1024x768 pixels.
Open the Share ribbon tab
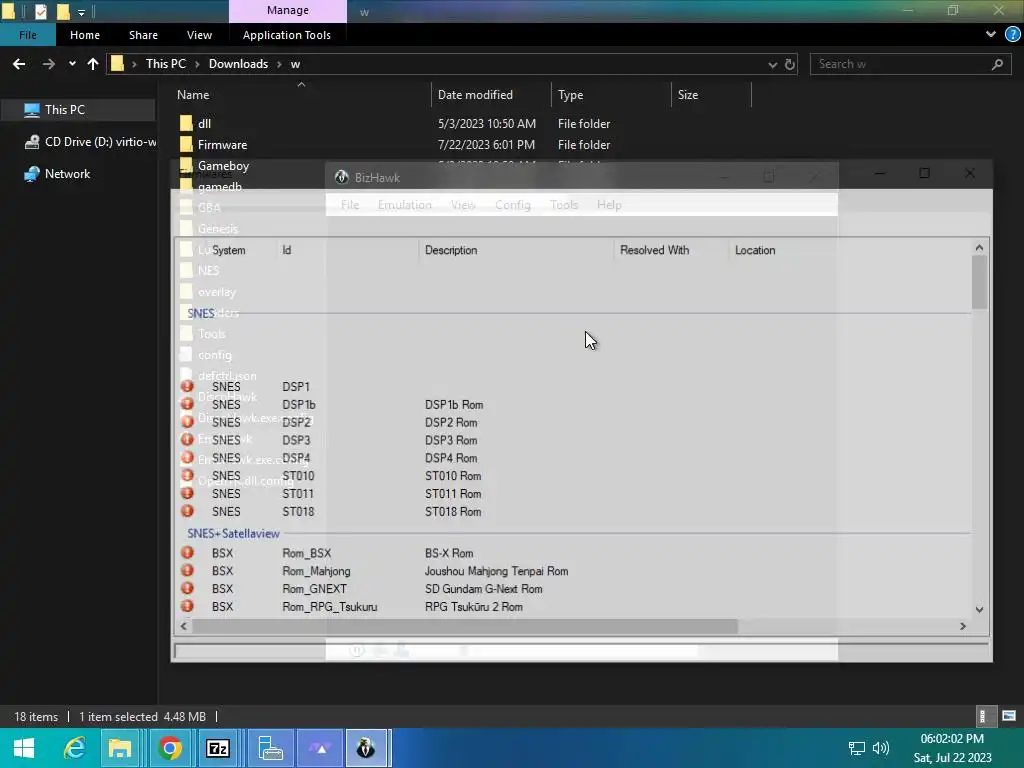click(x=143, y=35)
